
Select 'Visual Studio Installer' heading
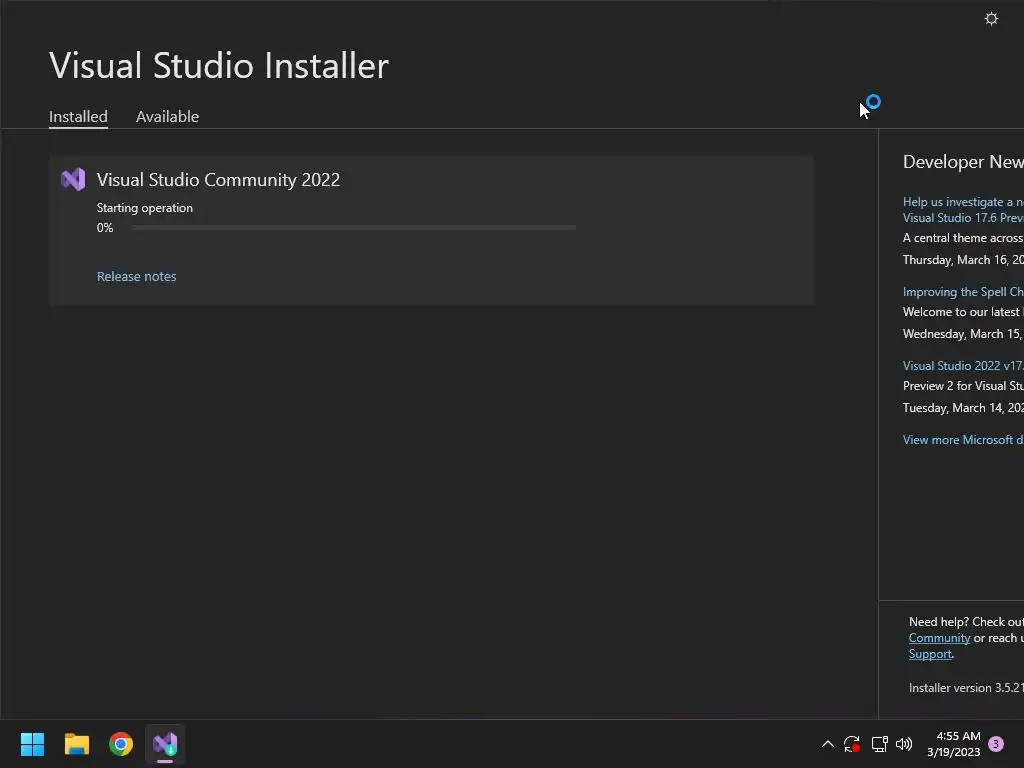pos(219,65)
